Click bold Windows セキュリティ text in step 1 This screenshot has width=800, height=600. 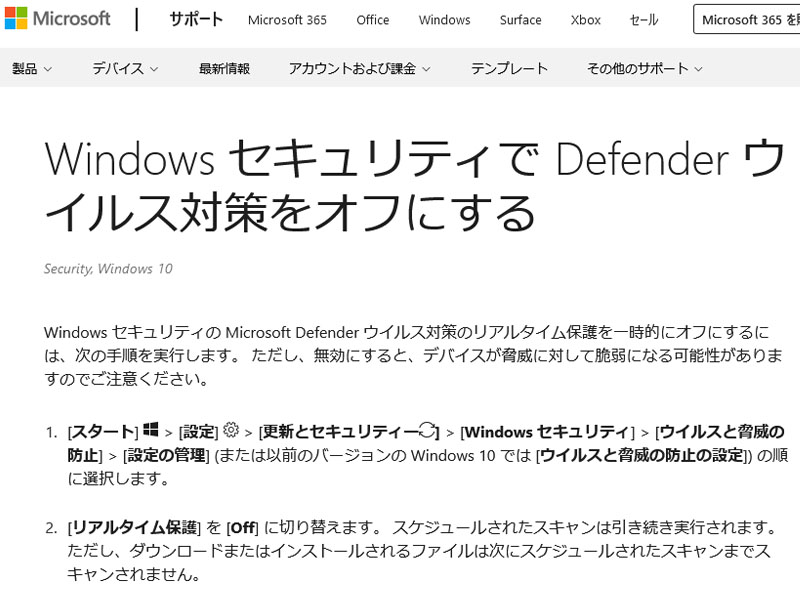pos(547,432)
